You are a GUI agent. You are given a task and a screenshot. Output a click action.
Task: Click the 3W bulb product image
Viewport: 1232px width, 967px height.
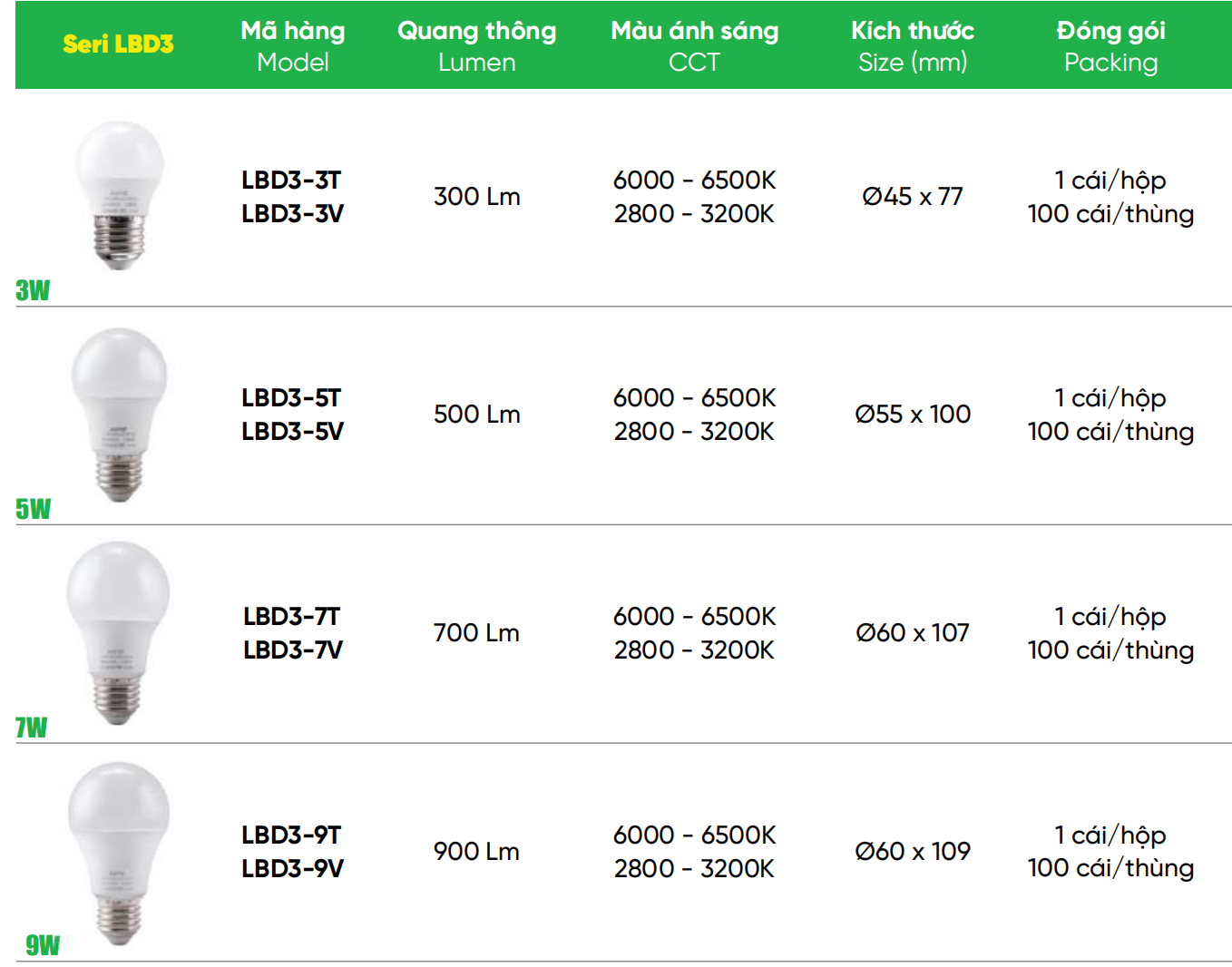click(x=119, y=195)
